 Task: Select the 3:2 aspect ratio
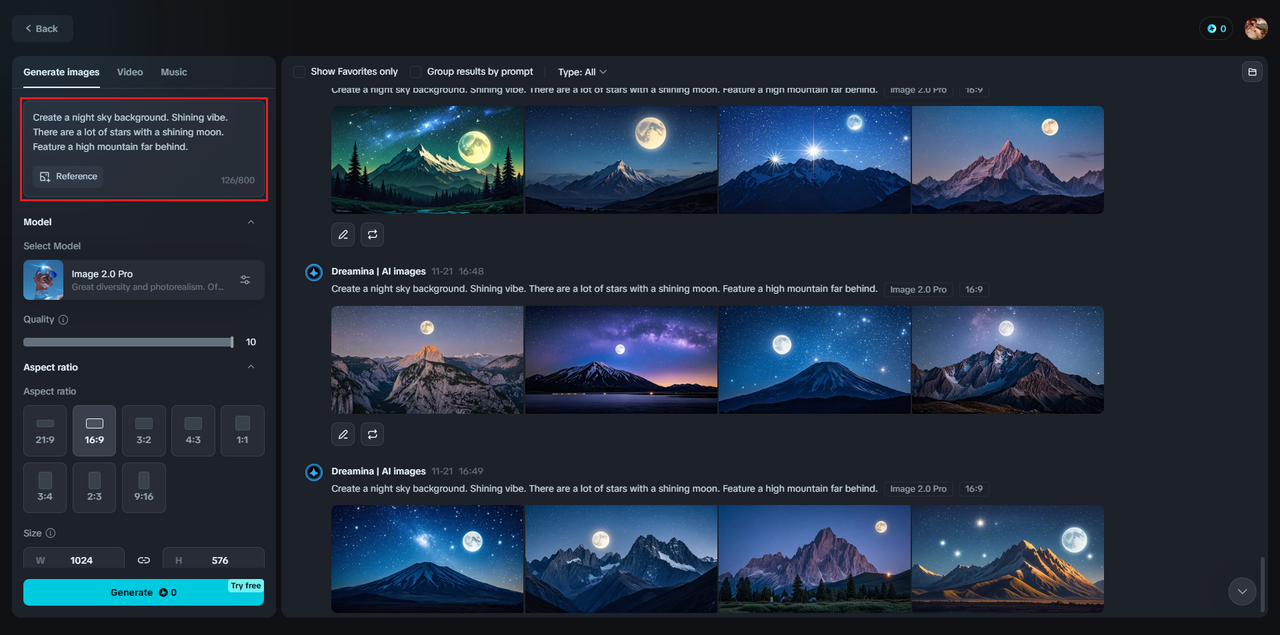144,431
